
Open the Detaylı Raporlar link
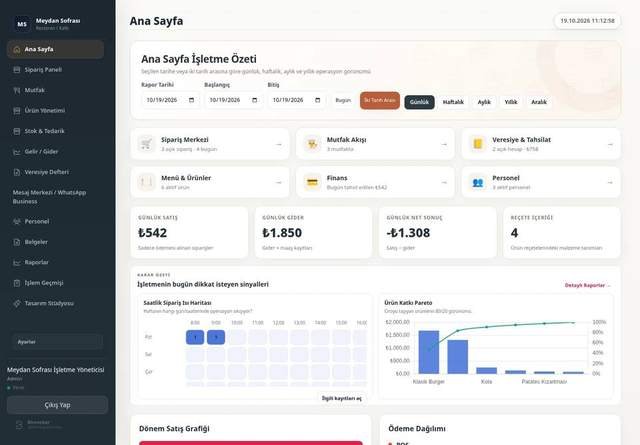[x=587, y=285]
